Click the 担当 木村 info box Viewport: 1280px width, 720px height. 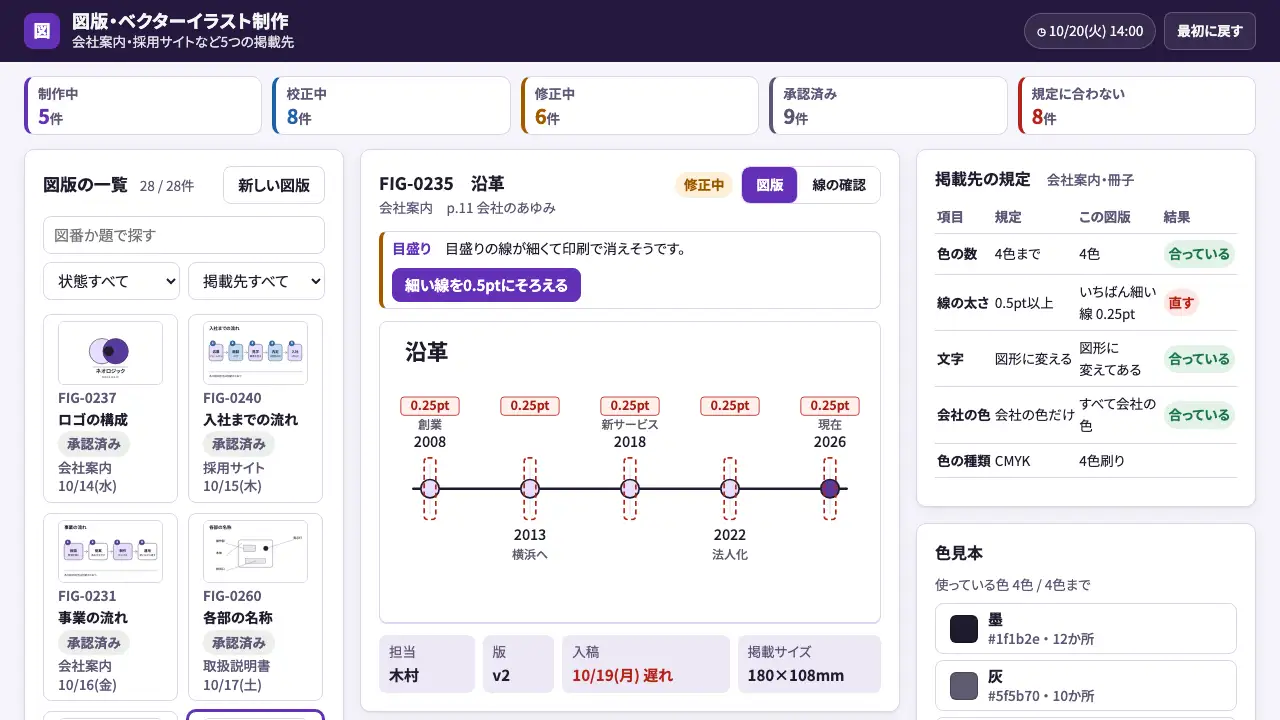tap(427, 664)
